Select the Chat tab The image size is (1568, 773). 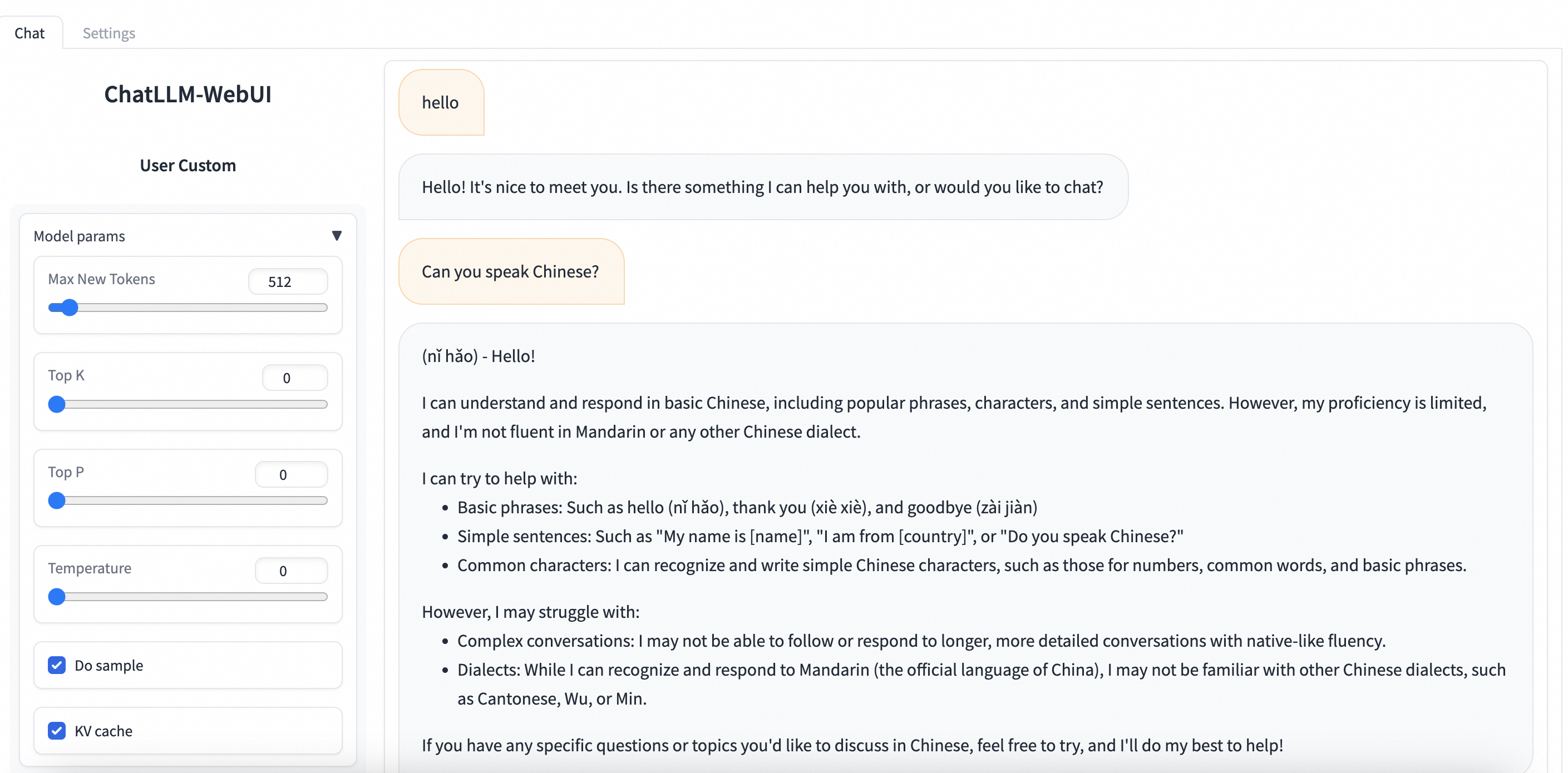coord(29,33)
